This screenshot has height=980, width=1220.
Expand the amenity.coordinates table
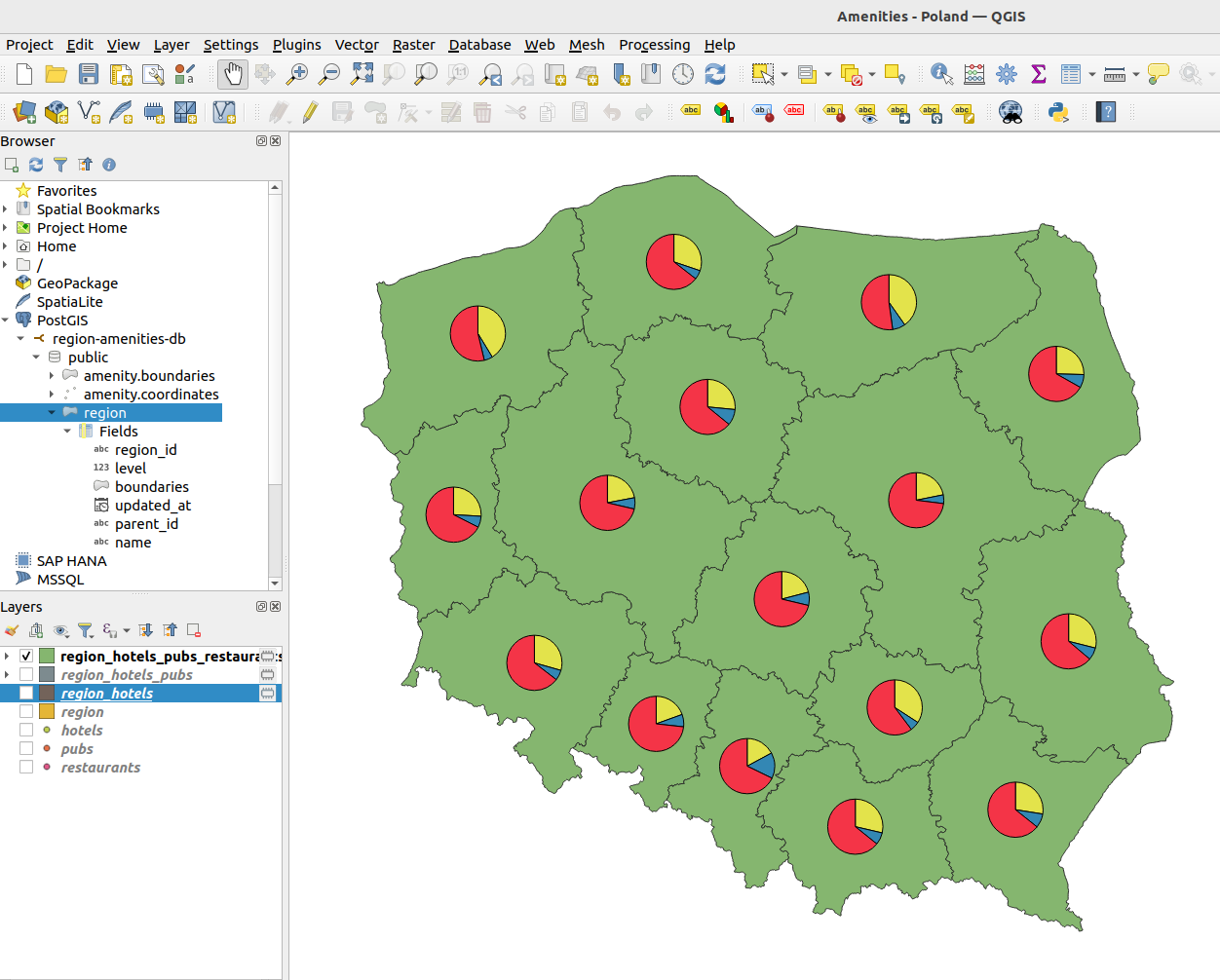52,395
